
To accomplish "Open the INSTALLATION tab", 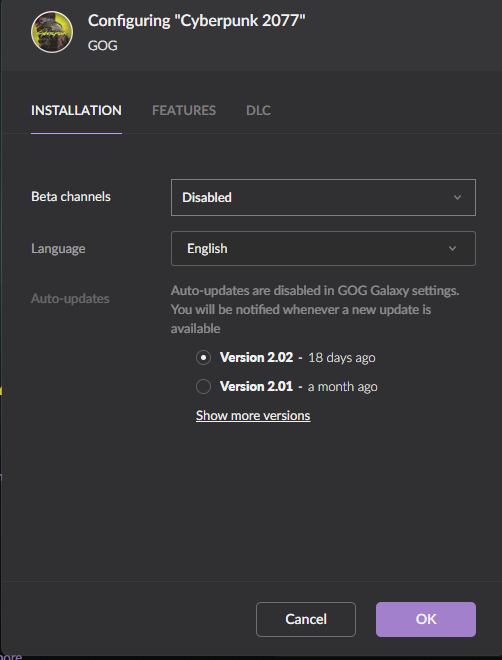I will [76, 110].
